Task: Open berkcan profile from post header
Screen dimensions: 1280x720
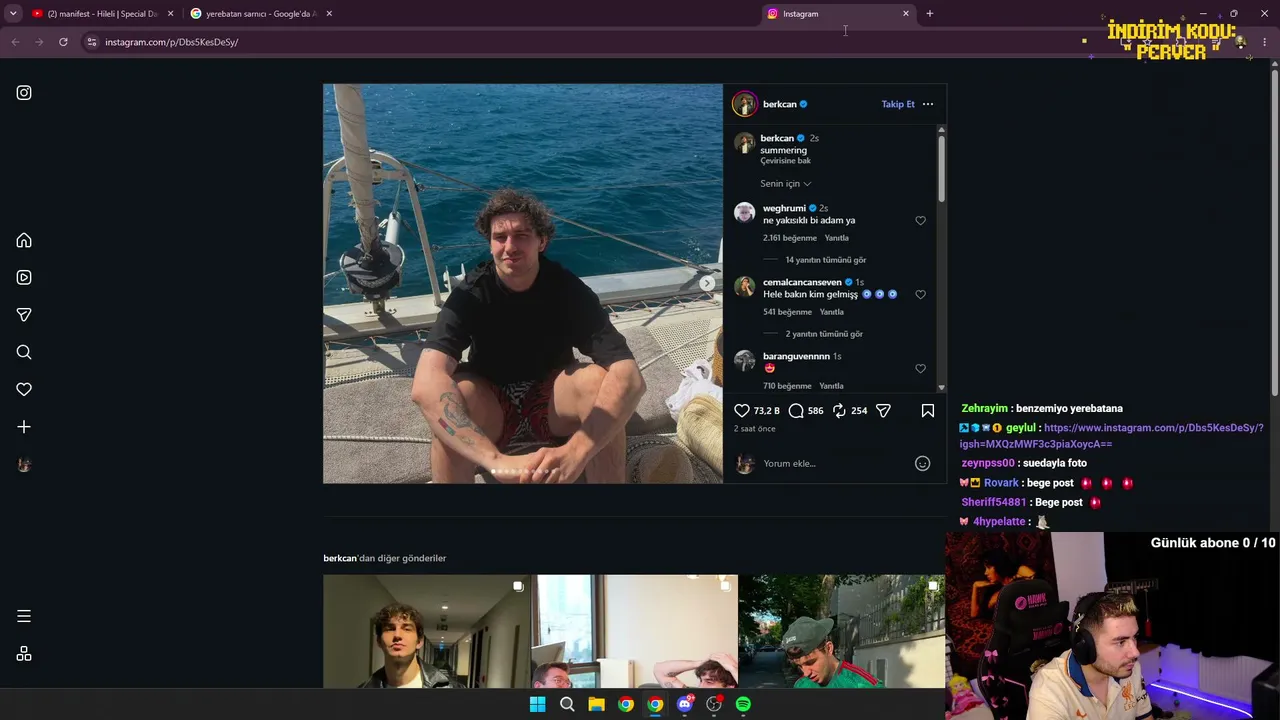Action: point(780,104)
